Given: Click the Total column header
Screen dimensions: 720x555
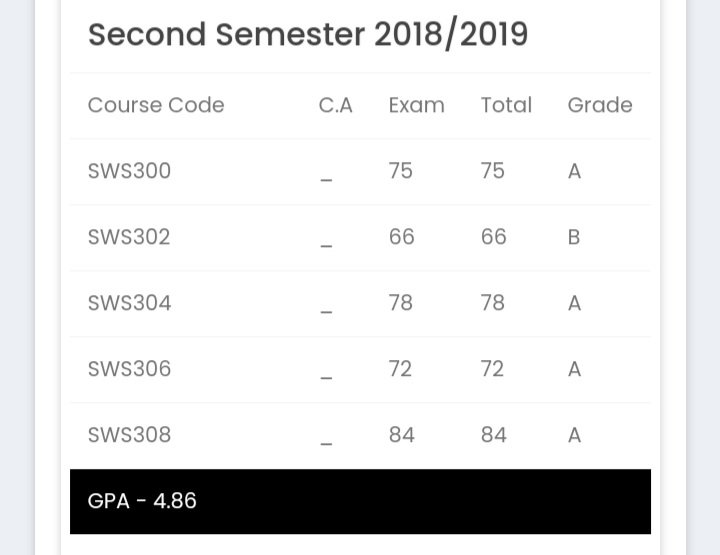Looking at the screenshot, I should (506, 105).
